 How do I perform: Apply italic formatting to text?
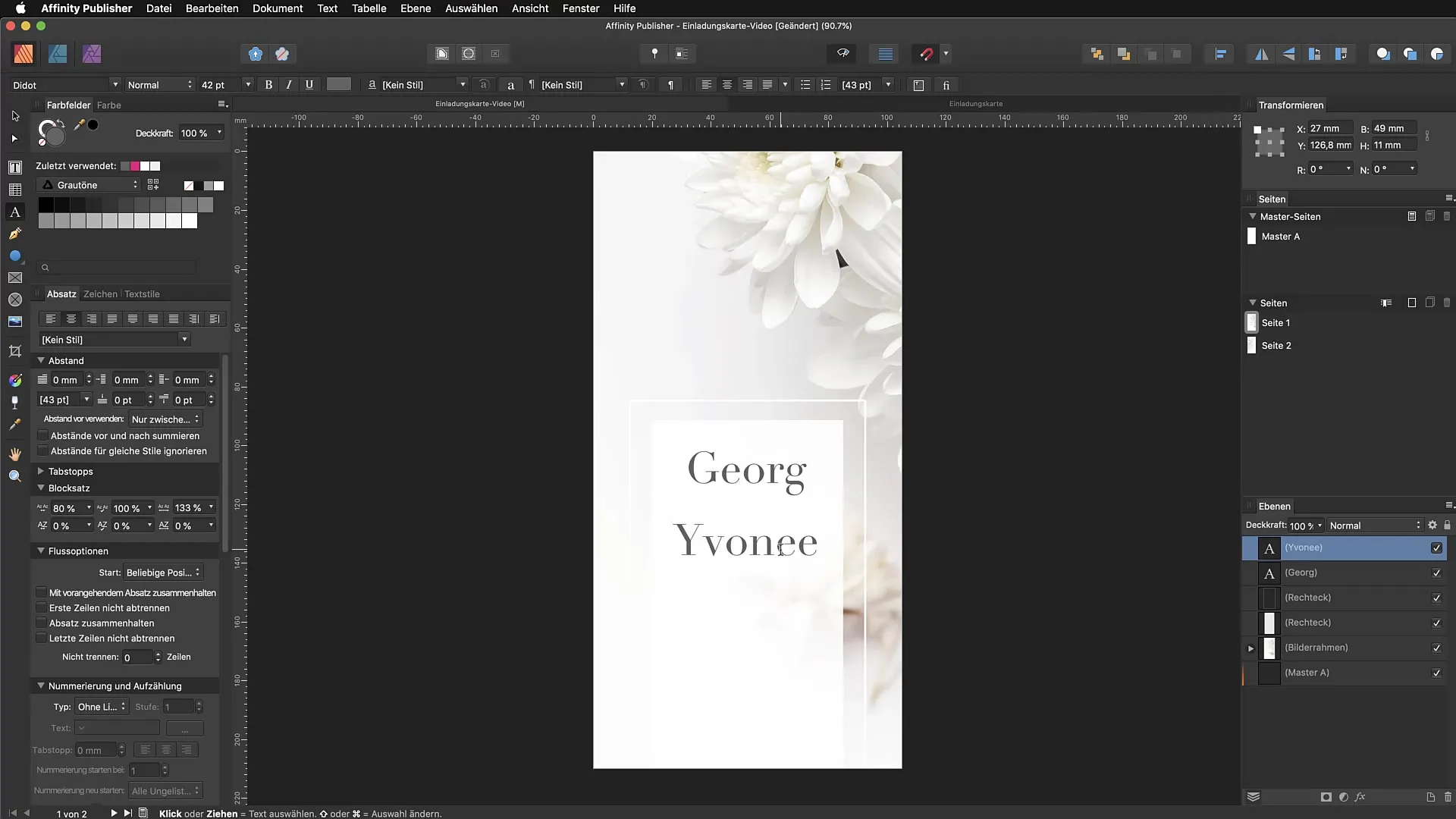point(289,85)
